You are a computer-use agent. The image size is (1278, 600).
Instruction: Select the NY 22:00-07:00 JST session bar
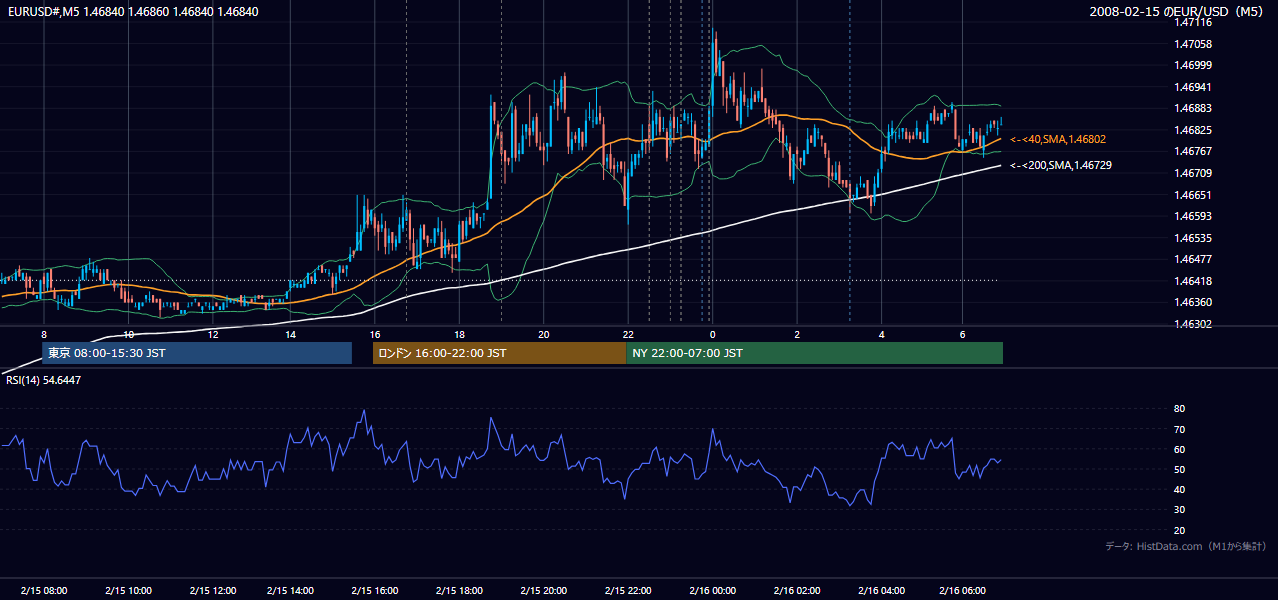tap(814, 353)
